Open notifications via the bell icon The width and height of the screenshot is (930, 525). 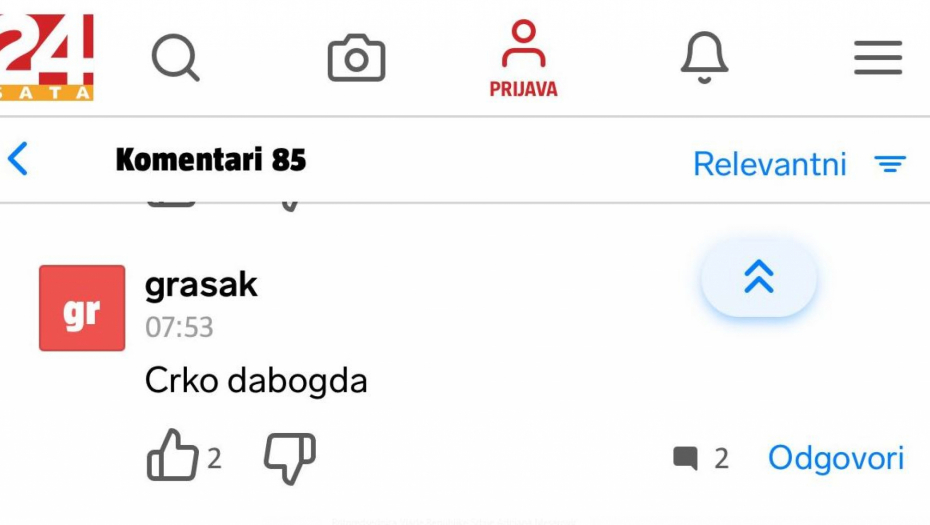(x=704, y=58)
